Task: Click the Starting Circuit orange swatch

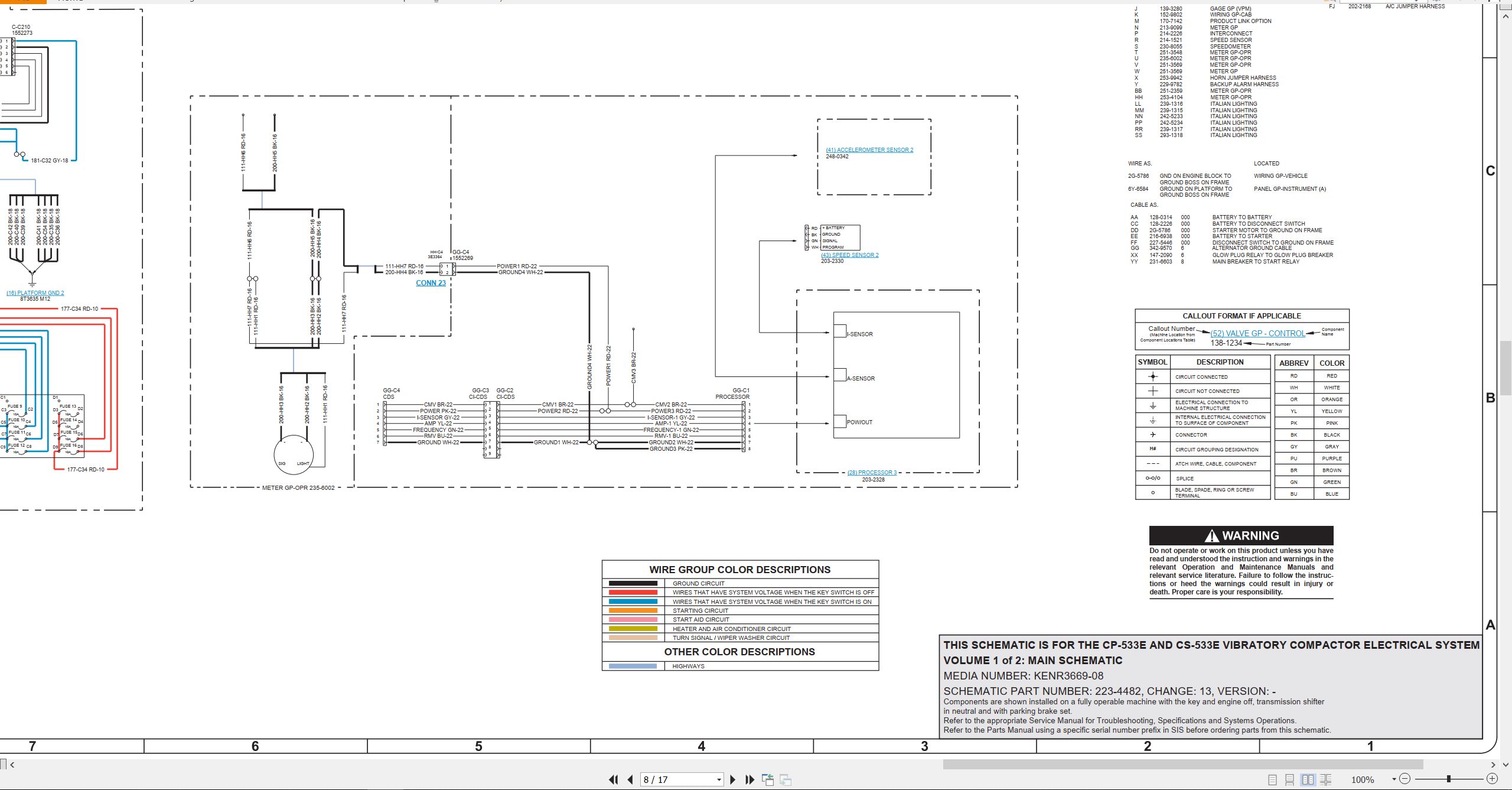Action: 633,610
